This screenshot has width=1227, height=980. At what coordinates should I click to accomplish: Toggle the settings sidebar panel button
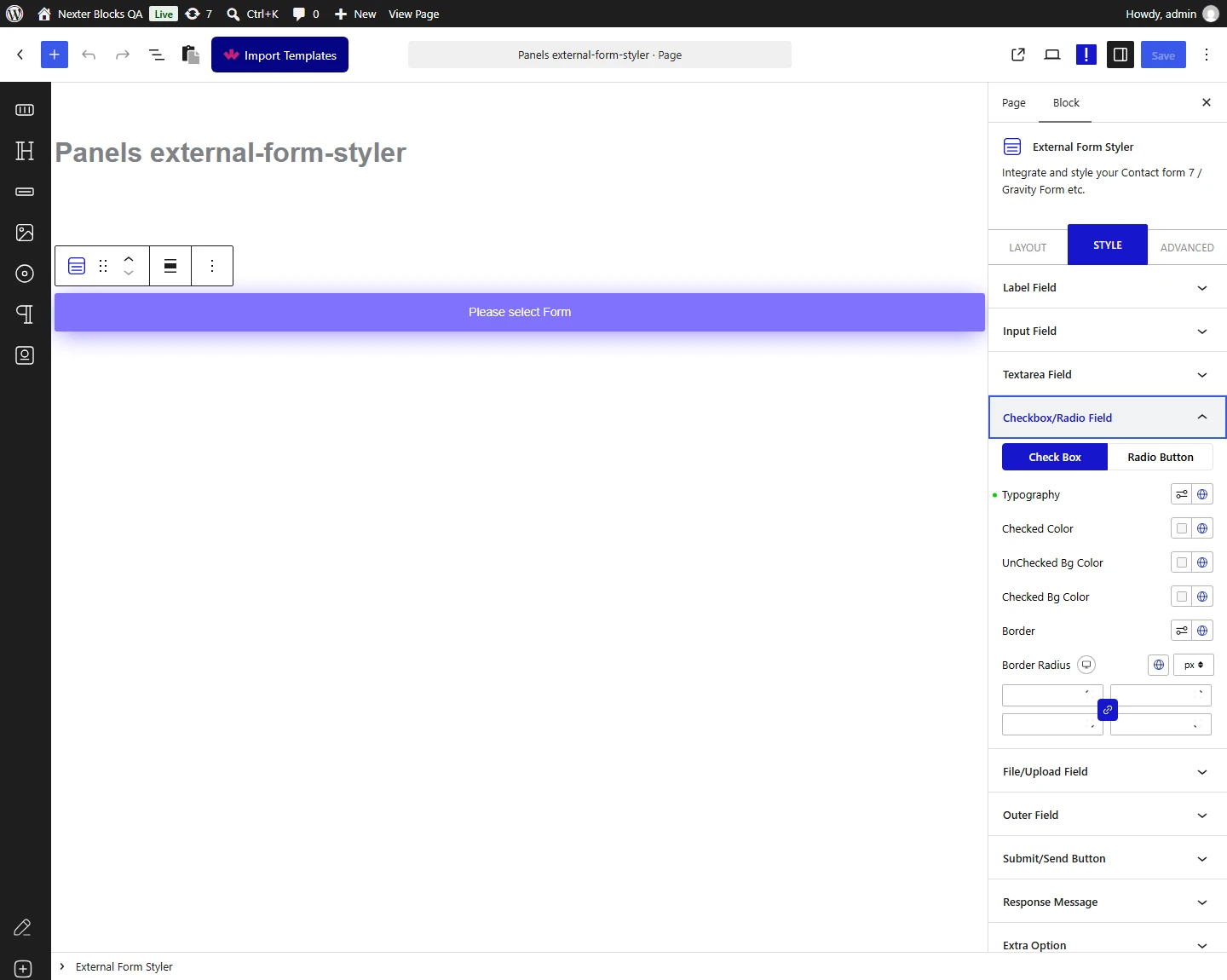(x=1120, y=55)
